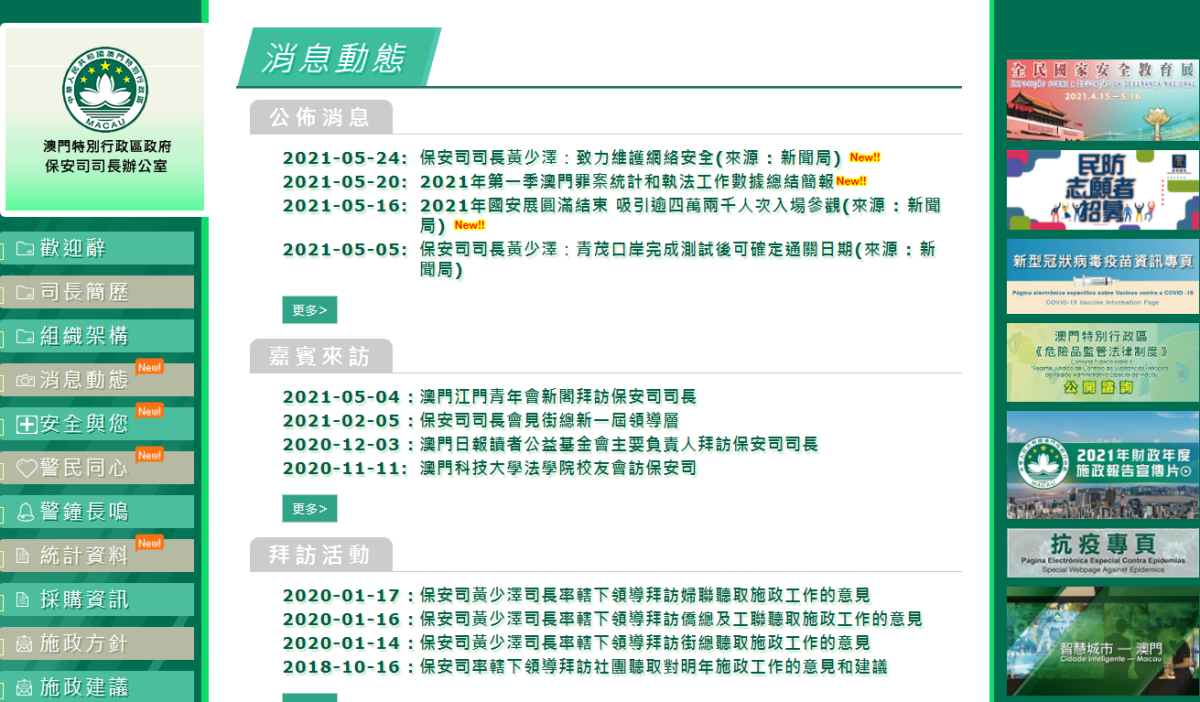Click the heart icon beside 警民同心
Image resolution: width=1200 pixels, height=702 pixels.
pyautogui.click(x=26, y=469)
